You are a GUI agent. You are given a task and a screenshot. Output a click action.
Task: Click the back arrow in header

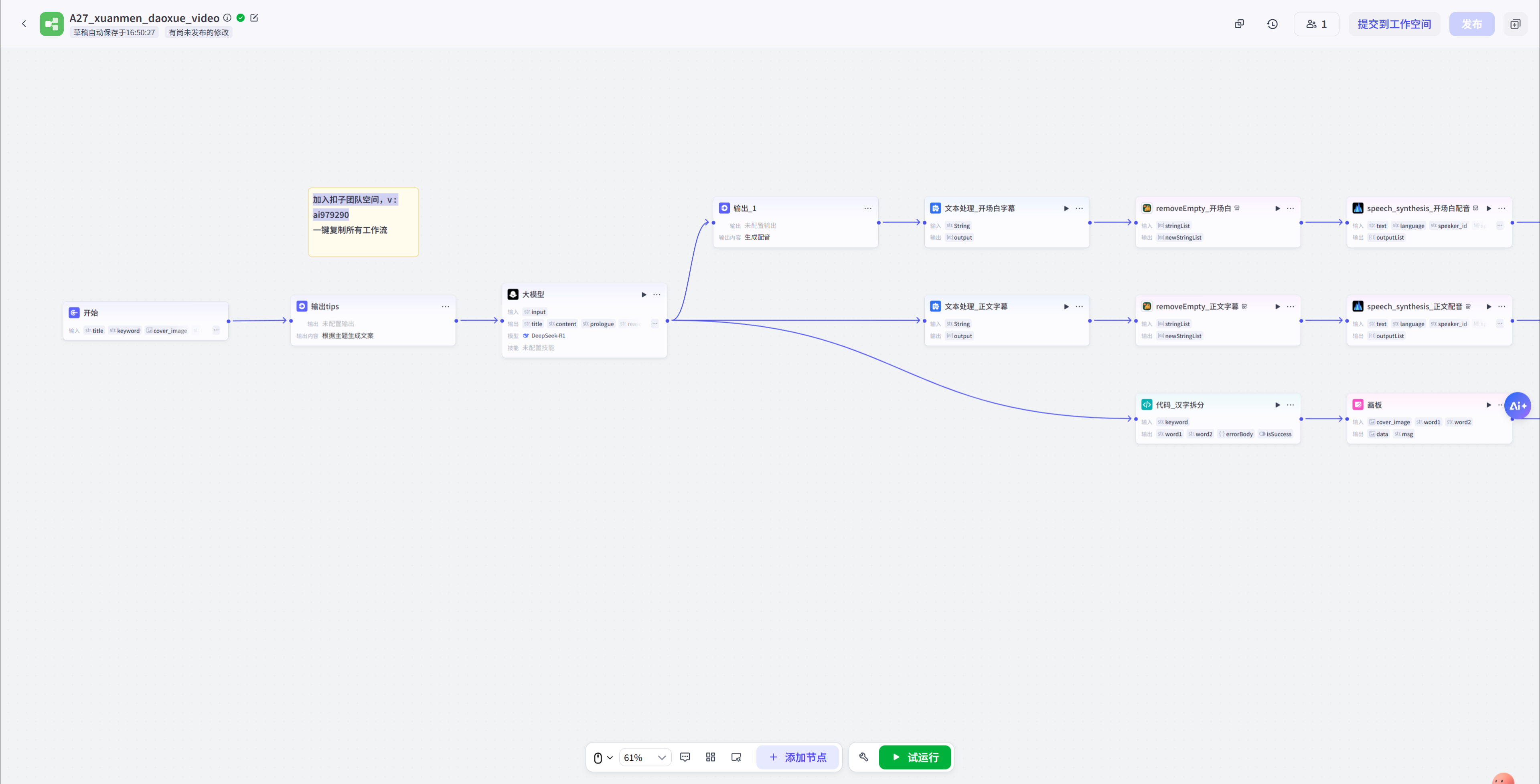tap(24, 24)
